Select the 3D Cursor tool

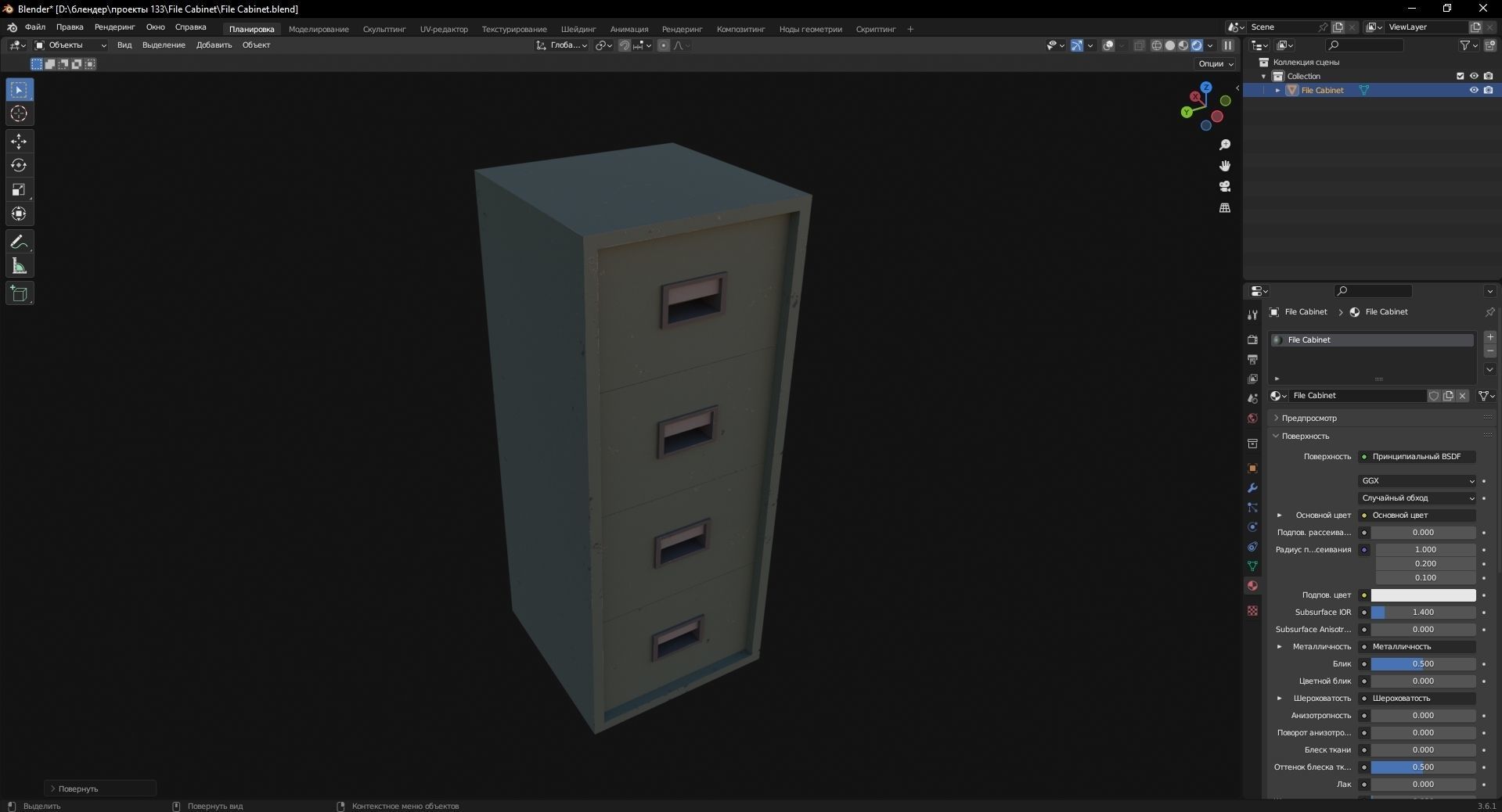(x=20, y=114)
